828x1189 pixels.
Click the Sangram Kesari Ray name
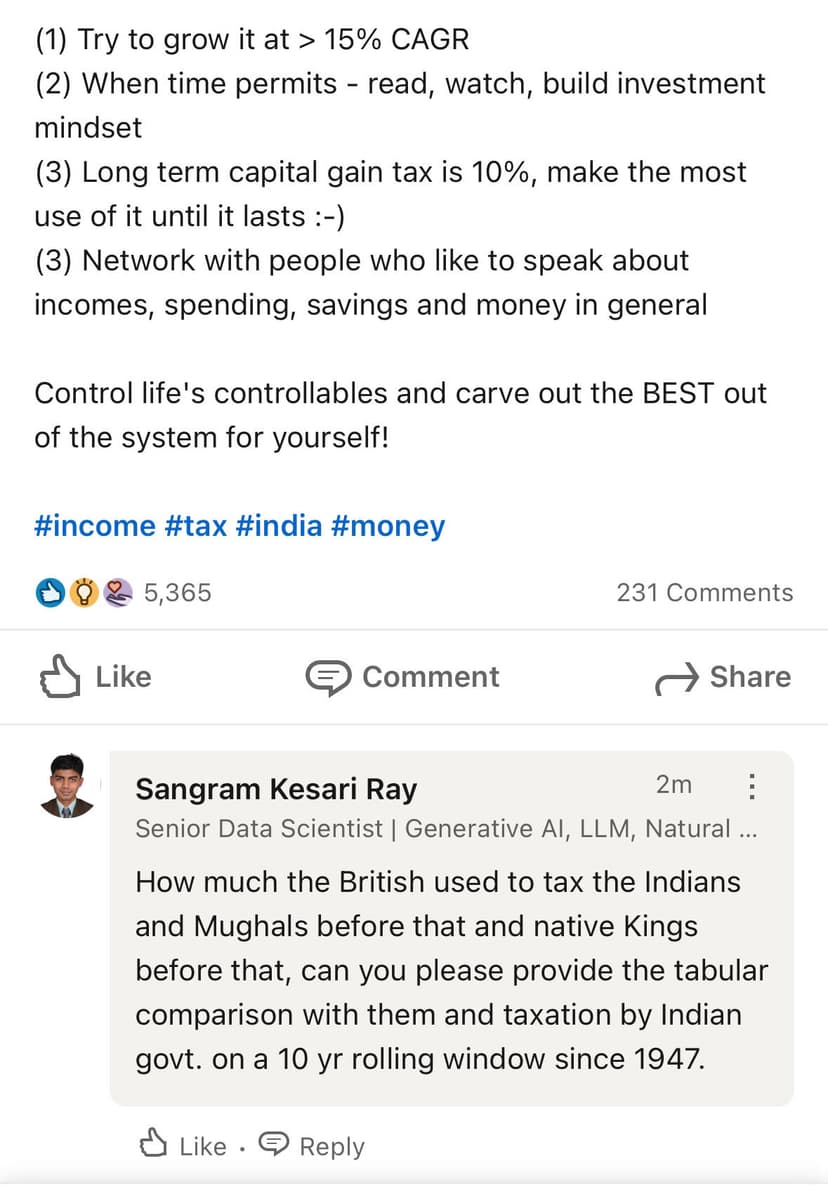pos(276,789)
